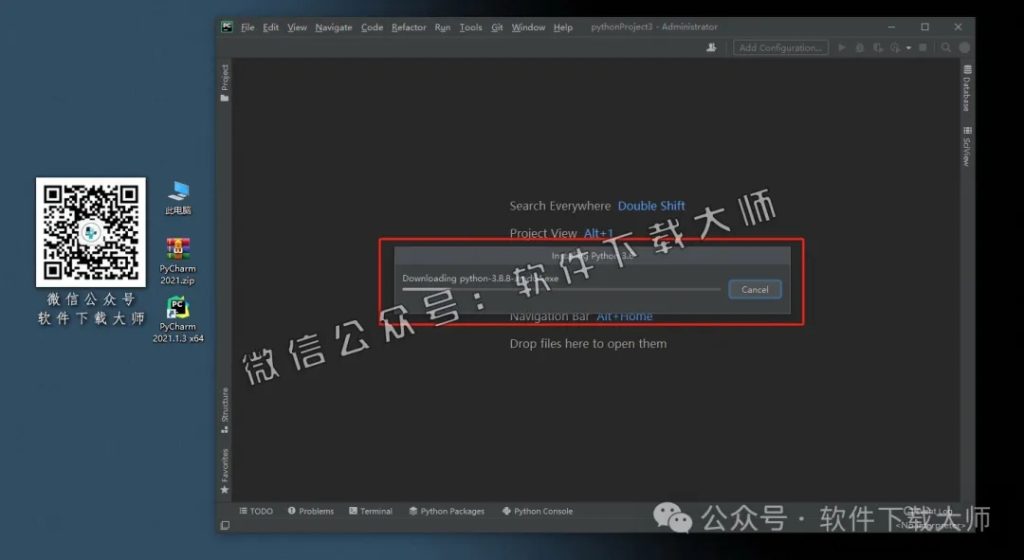Cancel the Python download

click(x=755, y=290)
